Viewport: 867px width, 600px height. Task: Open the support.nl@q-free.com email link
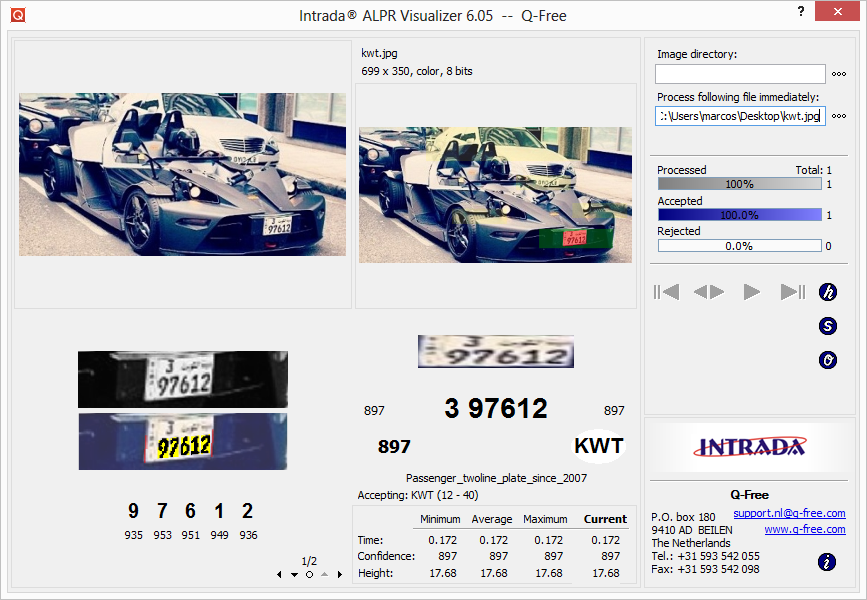pyautogui.click(x=789, y=513)
